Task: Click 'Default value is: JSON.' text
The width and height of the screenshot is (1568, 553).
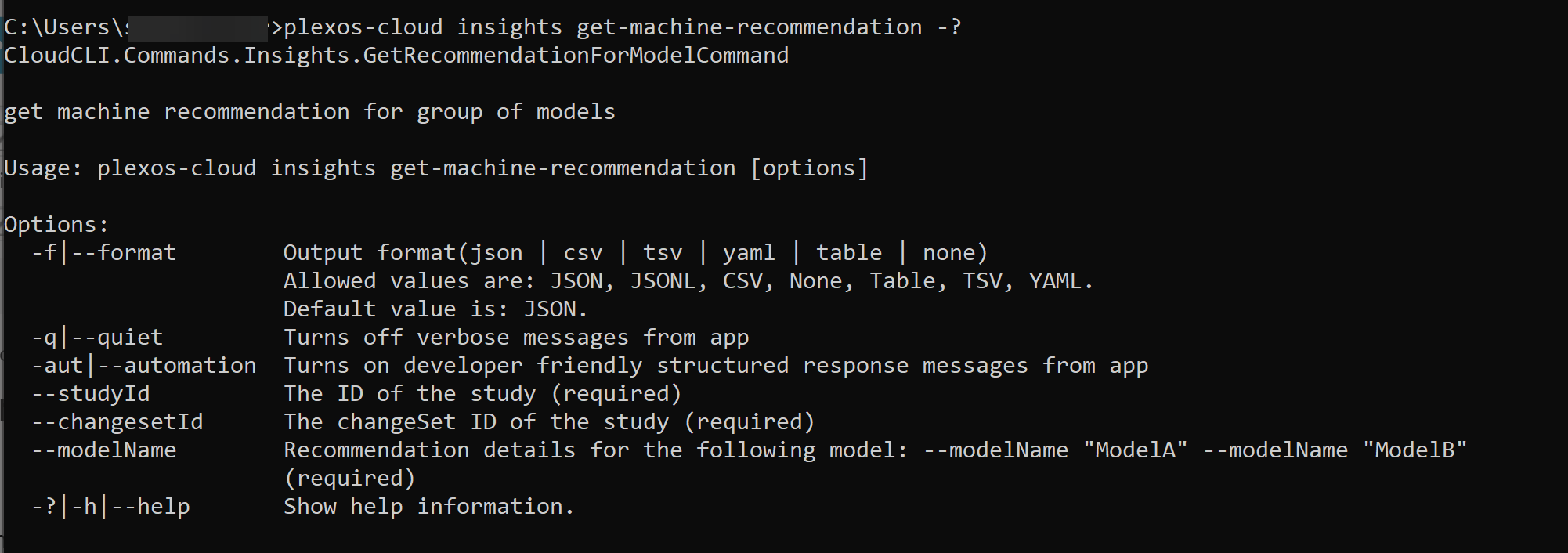Action: [x=435, y=309]
